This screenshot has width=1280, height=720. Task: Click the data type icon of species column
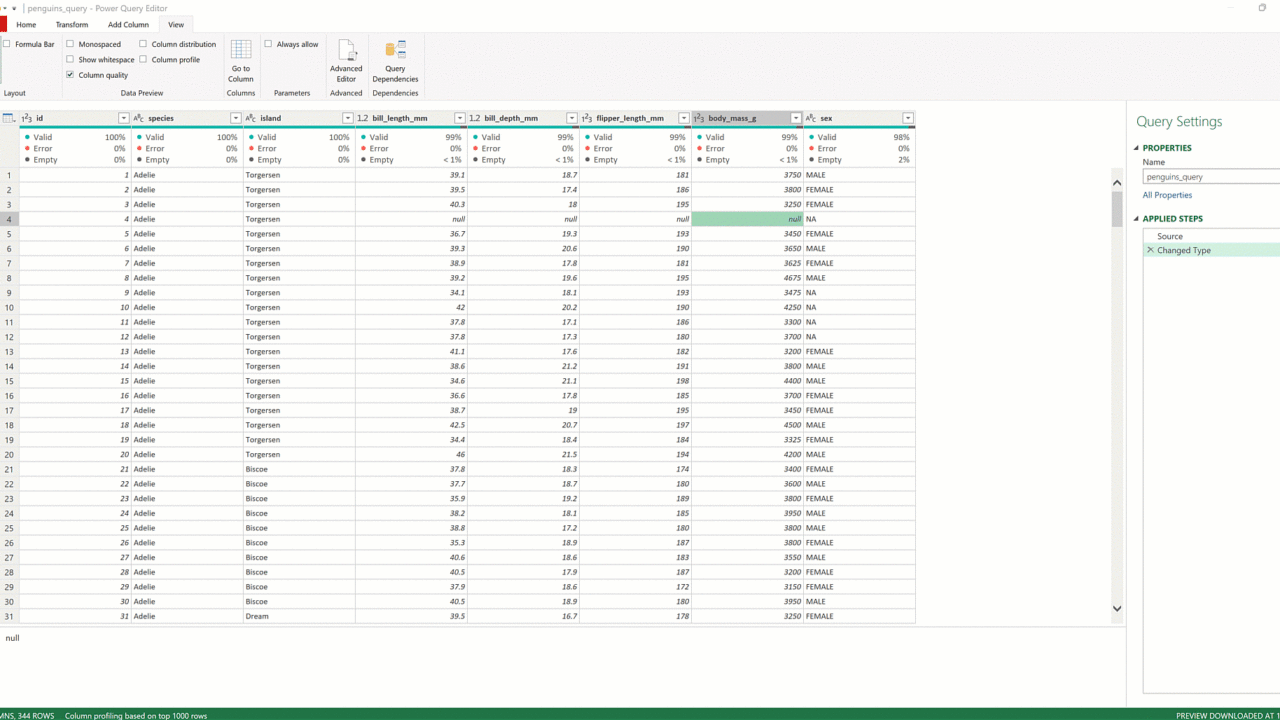click(139, 118)
